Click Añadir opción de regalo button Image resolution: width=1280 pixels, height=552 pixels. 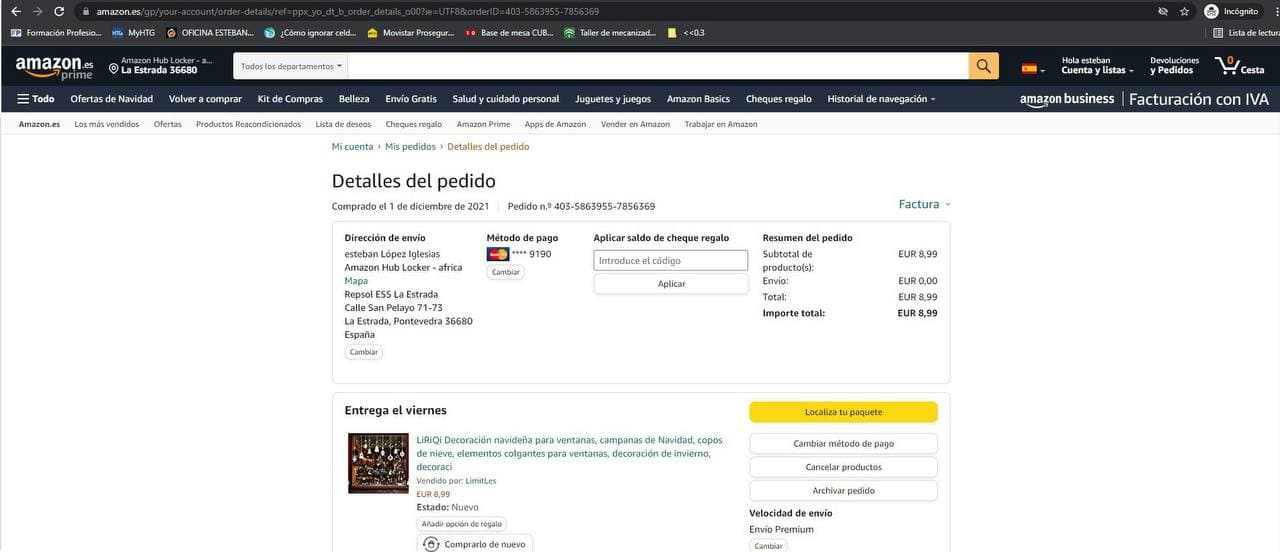(x=461, y=524)
